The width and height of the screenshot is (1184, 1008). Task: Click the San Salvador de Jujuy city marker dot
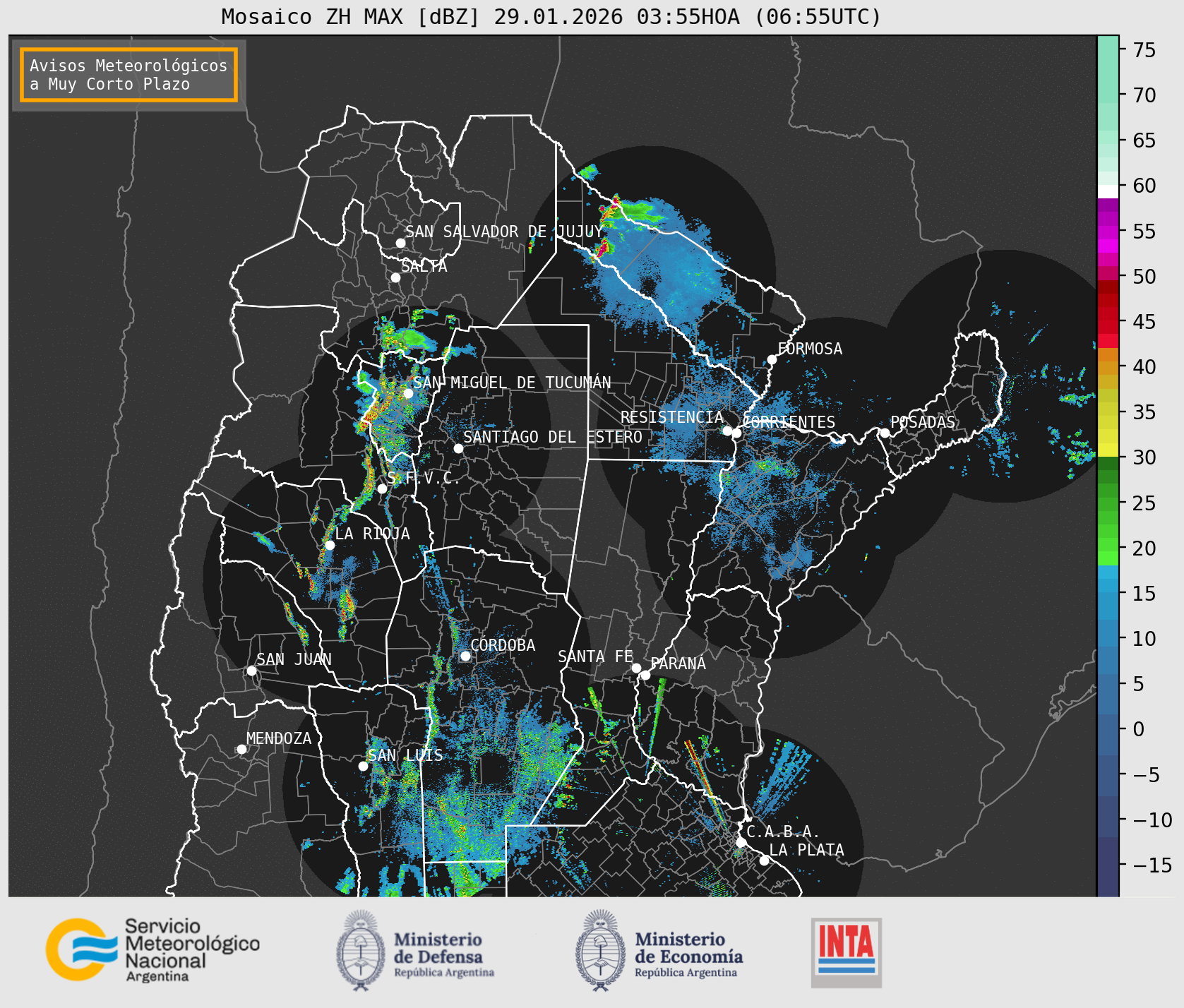coord(400,243)
